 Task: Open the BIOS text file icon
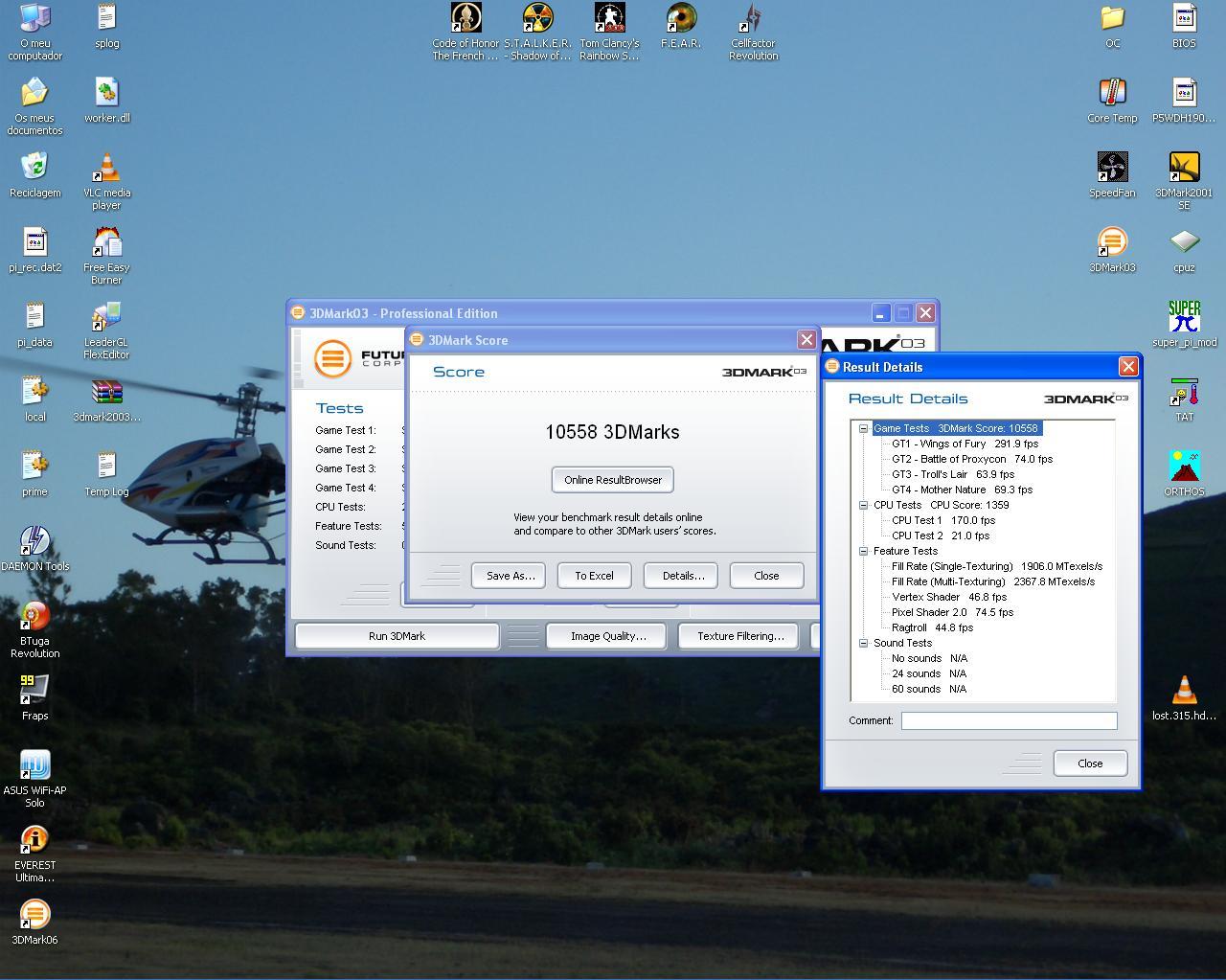click(1184, 17)
